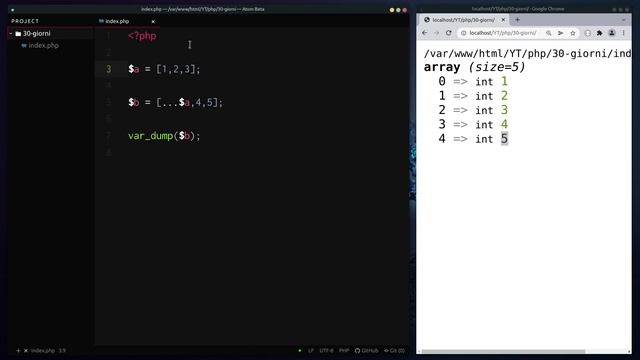Screen dimensions: 640x360
Task: Click code line '$a = [1,2,3];'
Action: (164, 69)
